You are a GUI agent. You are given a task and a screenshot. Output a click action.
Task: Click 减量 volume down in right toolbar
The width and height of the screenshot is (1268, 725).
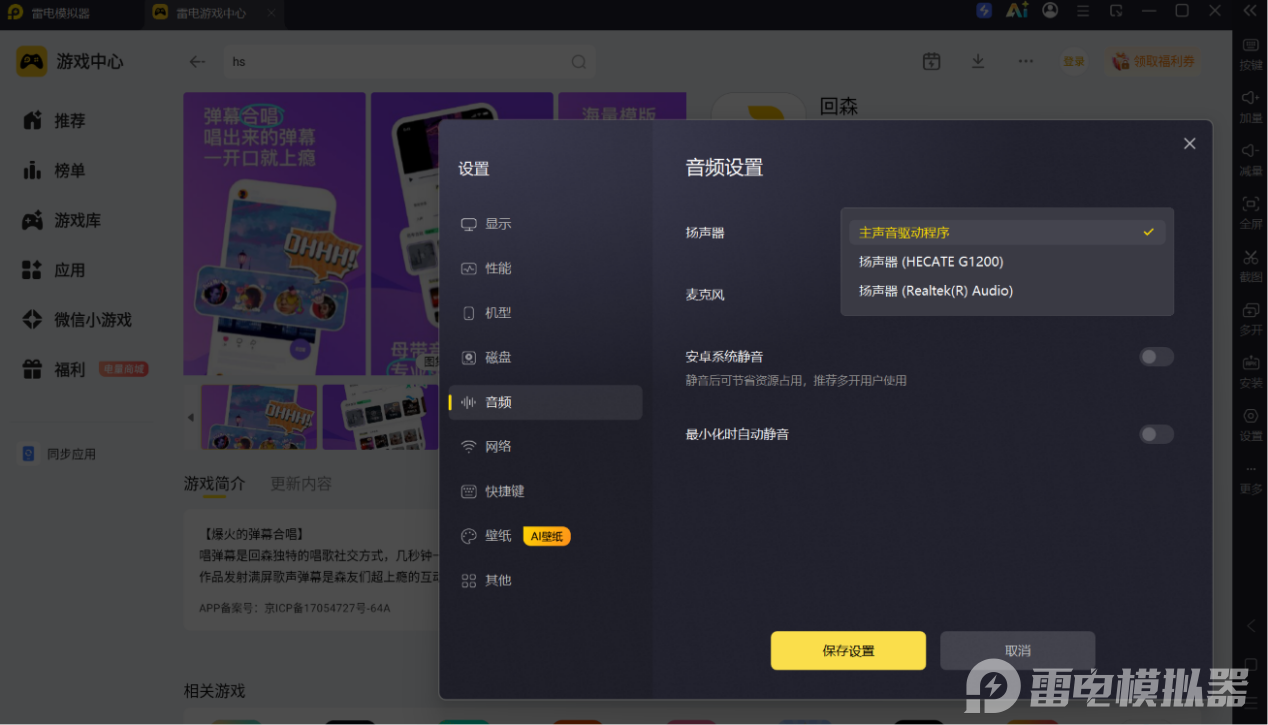click(1251, 159)
